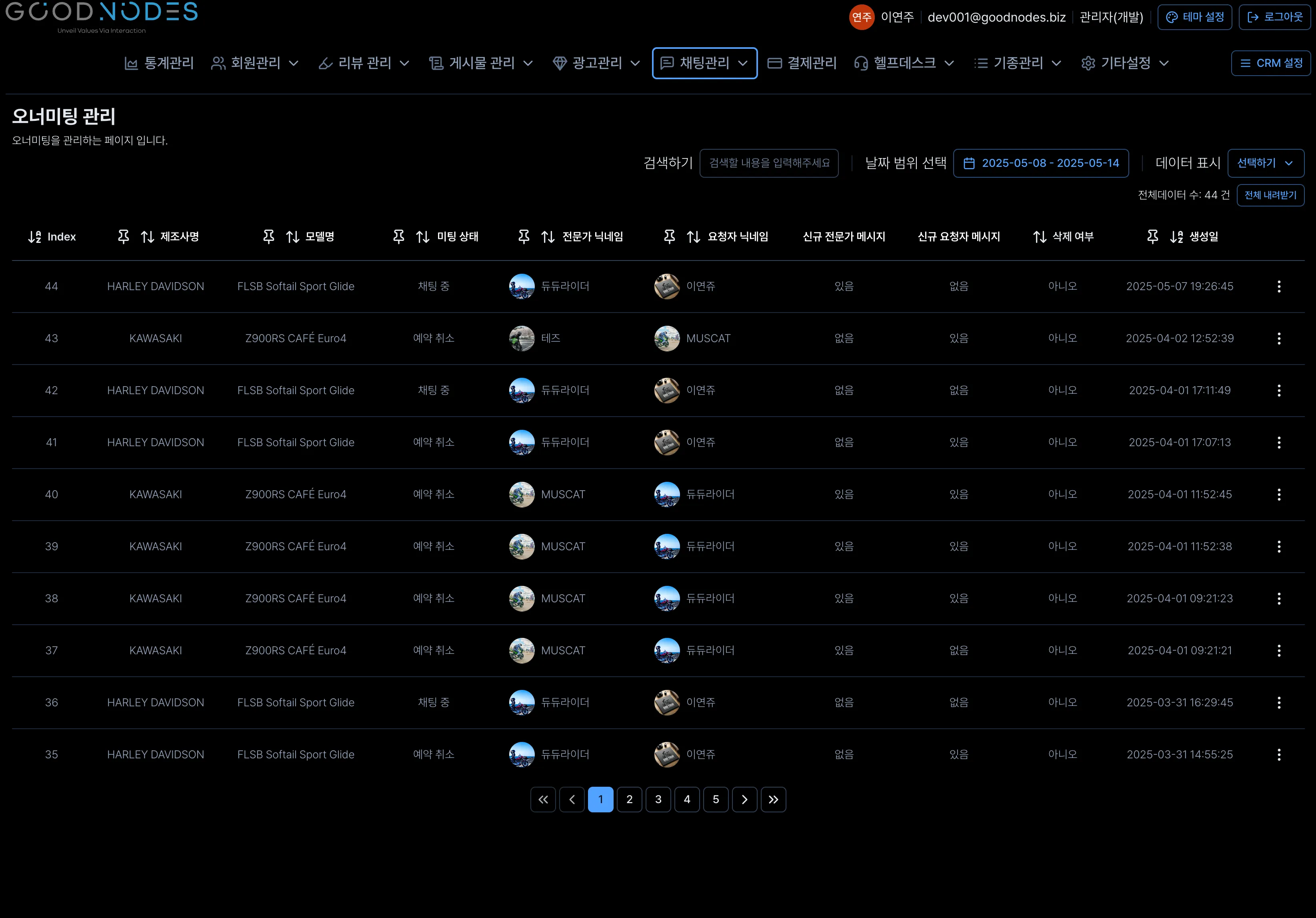Viewport: 1316px width, 918px height.
Task: Click the 검색하기 search input field
Action: (x=769, y=163)
